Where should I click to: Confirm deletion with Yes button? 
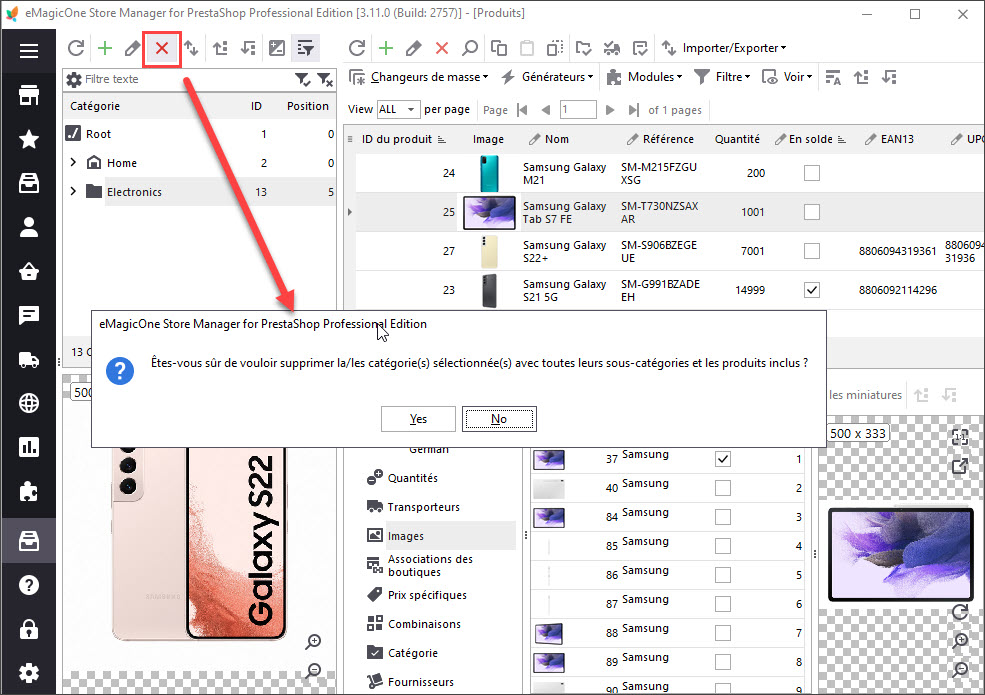pos(418,419)
